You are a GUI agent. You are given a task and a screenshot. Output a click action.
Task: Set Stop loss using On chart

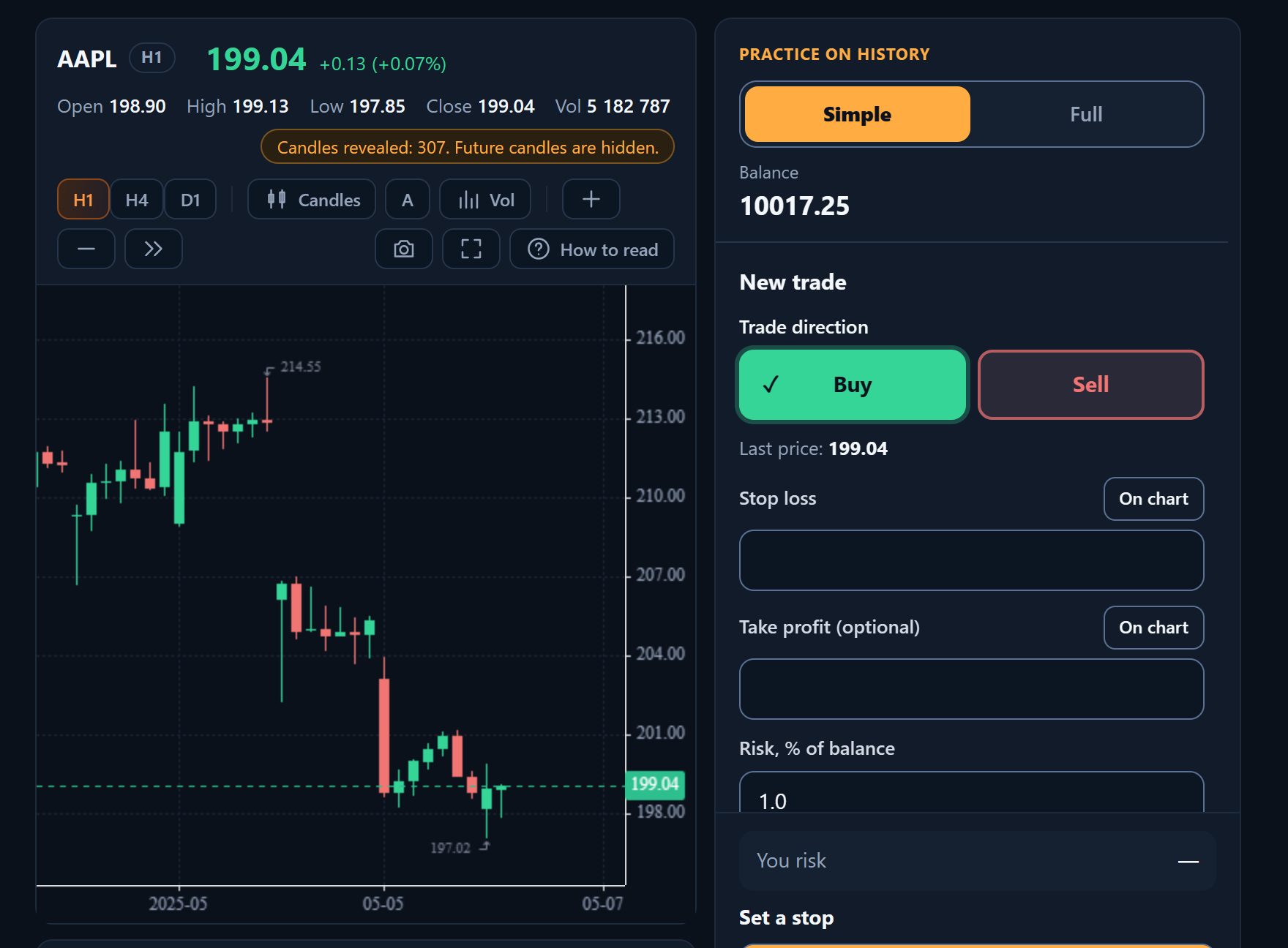pos(1154,499)
